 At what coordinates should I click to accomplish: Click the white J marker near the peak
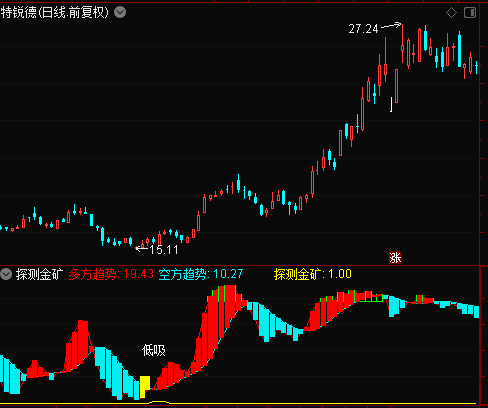pos(392,104)
